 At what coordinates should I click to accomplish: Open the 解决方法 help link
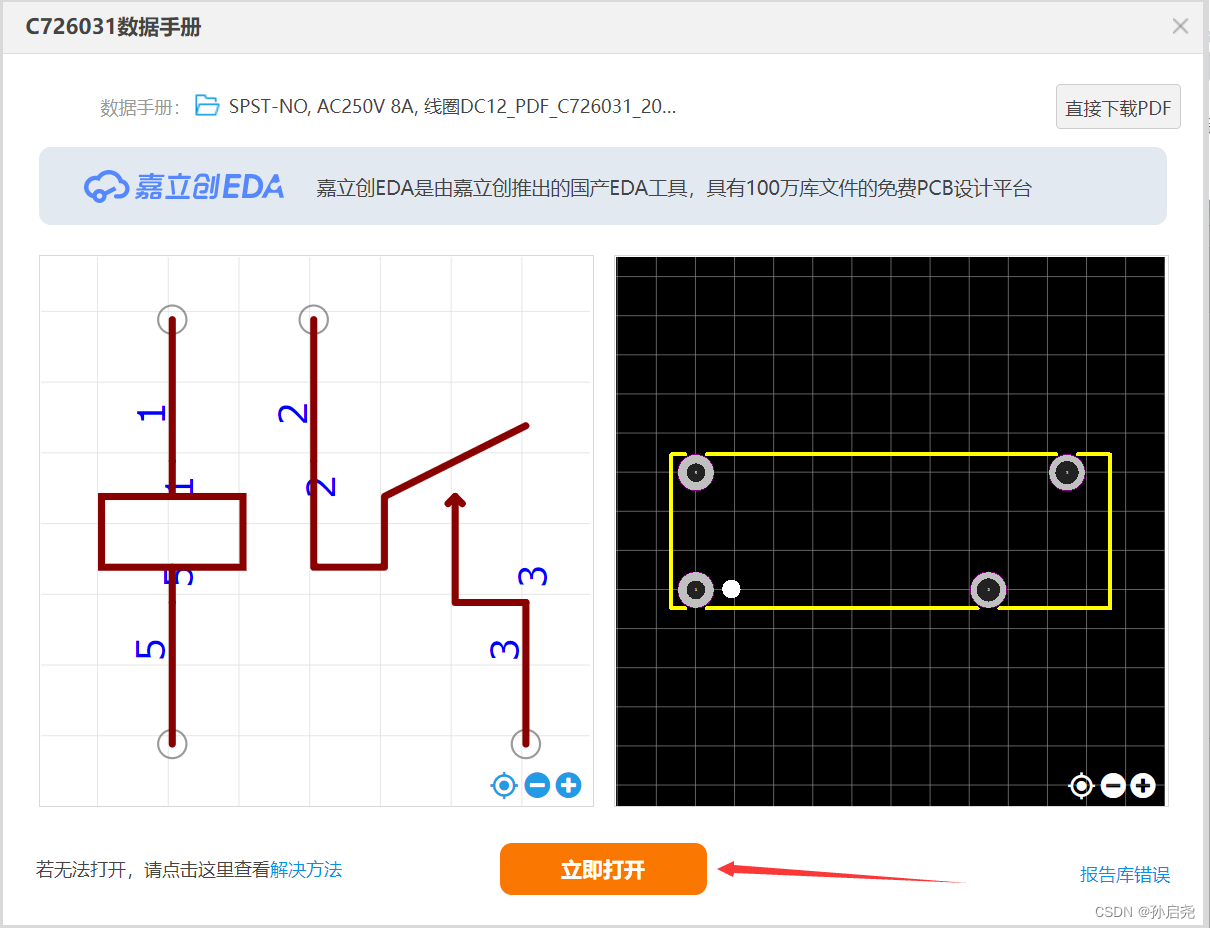(x=306, y=870)
